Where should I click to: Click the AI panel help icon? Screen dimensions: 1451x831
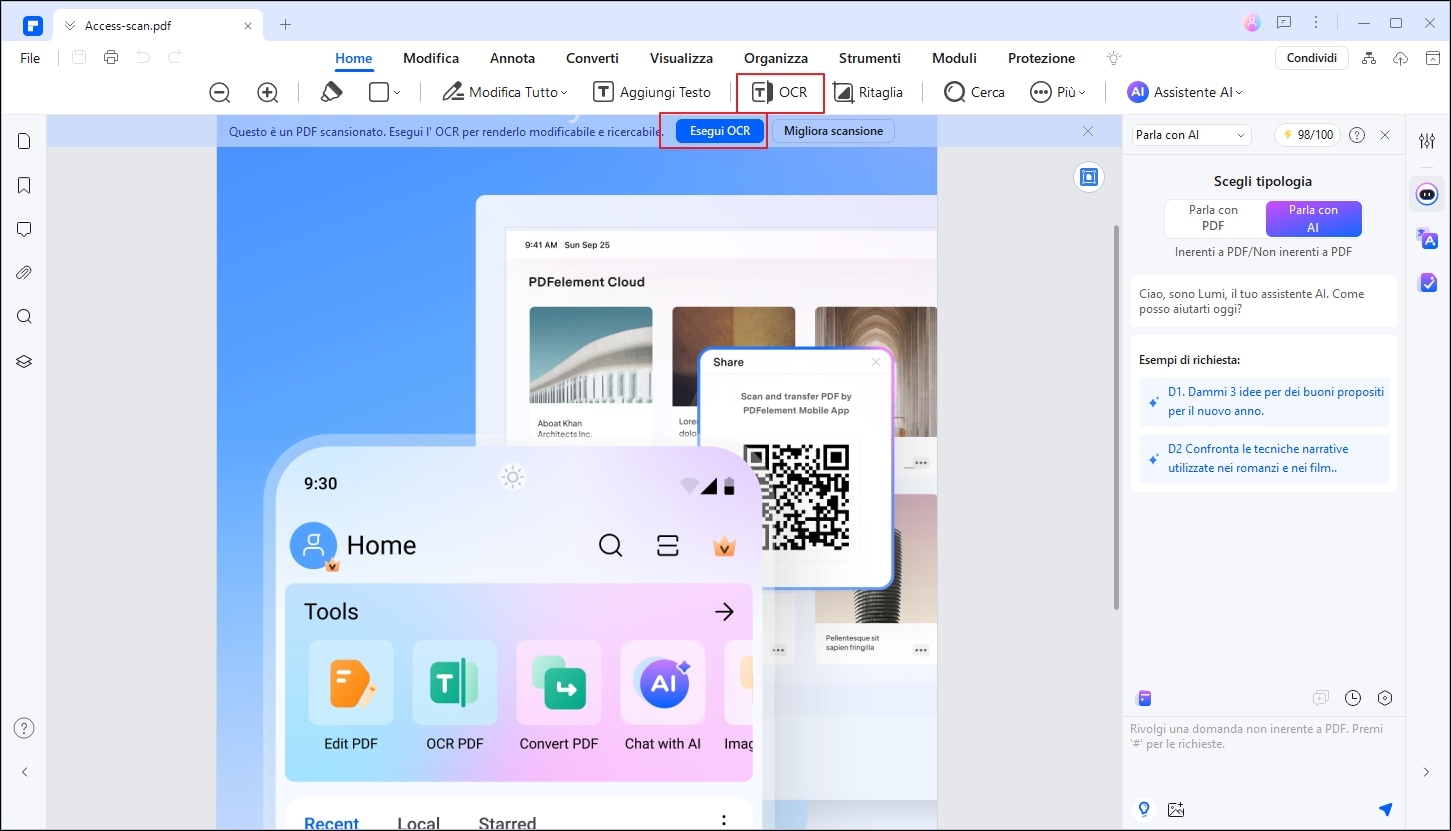pyautogui.click(x=1357, y=135)
